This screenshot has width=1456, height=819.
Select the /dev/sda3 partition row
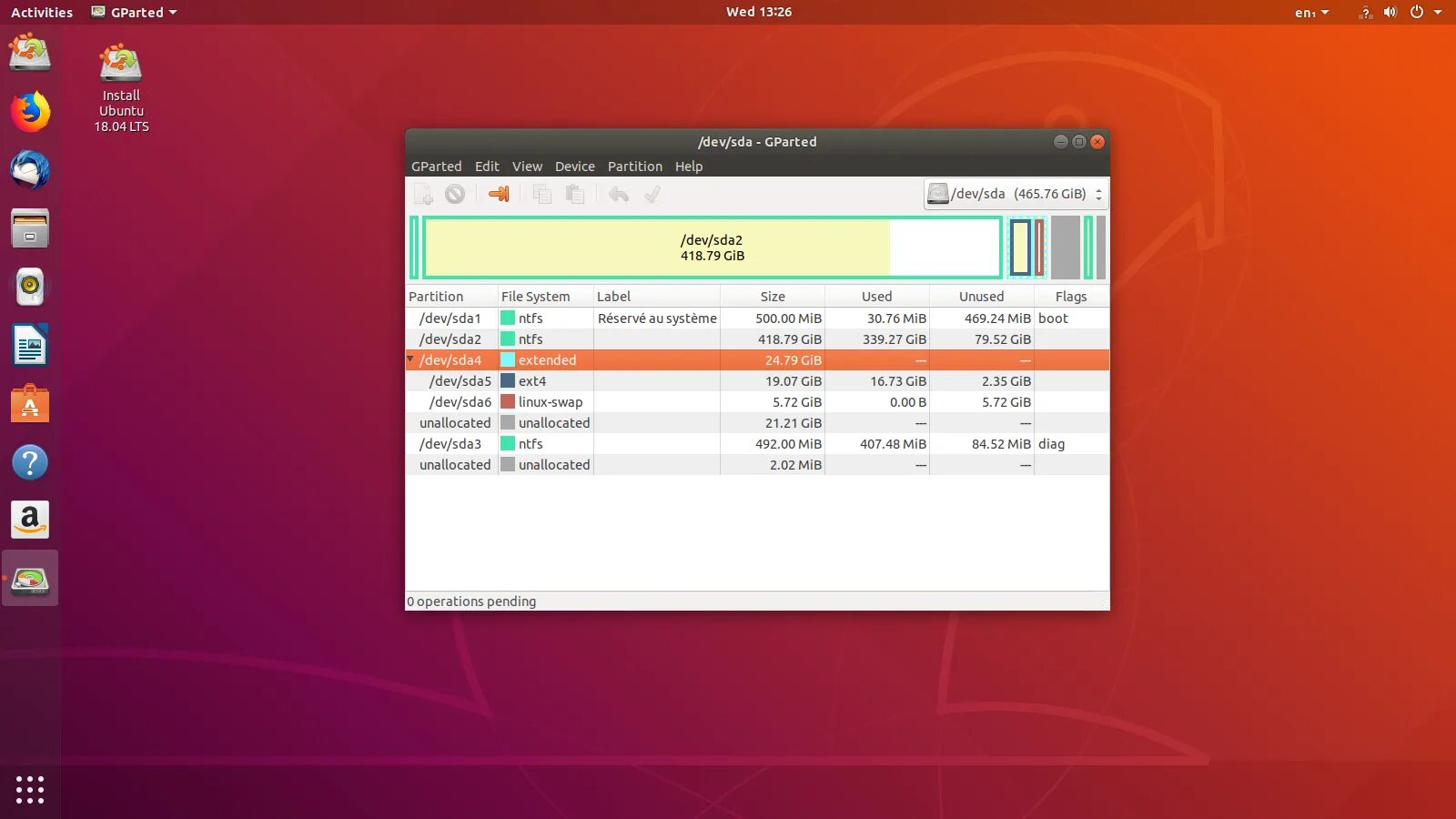(x=757, y=443)
